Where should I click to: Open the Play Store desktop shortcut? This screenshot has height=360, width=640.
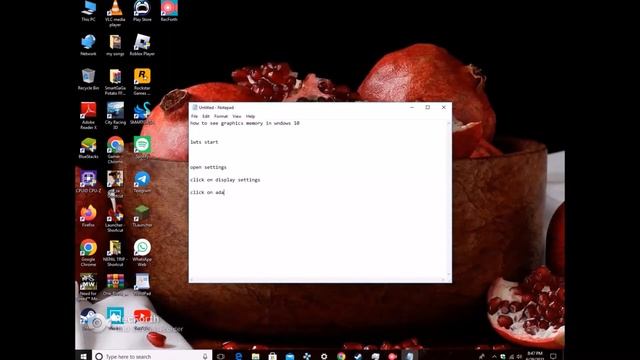[142, 11]
